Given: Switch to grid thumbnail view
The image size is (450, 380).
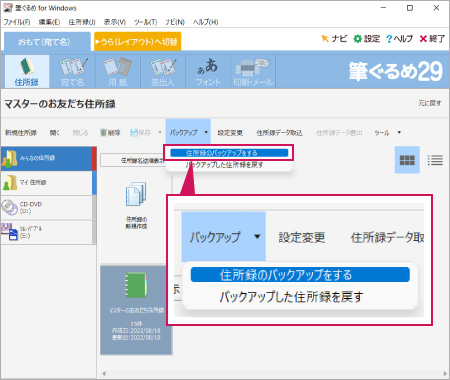Looking at the screenshot, I should 407,160.
